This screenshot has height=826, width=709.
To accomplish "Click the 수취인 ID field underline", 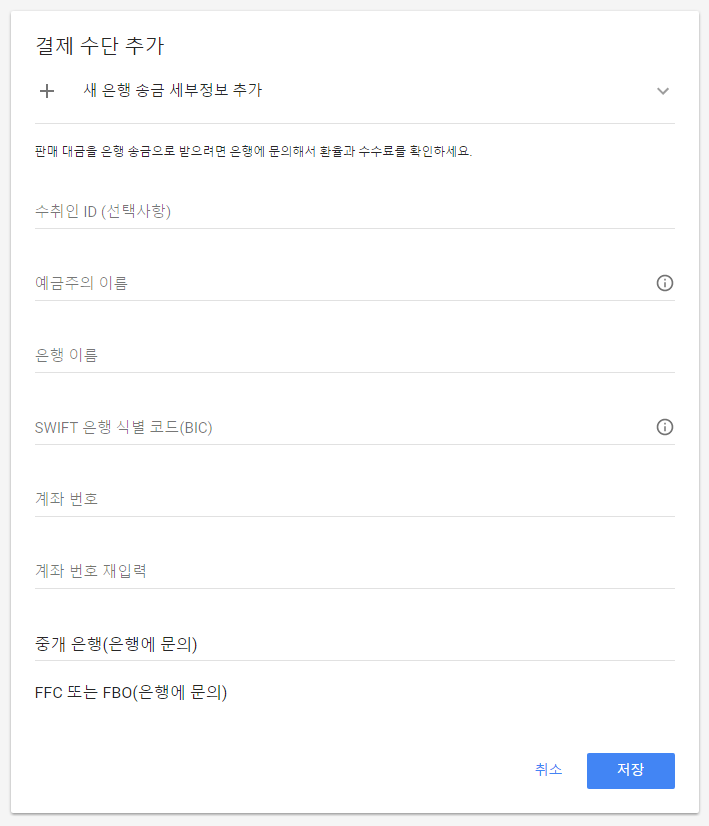I will click(x=354, y=228).
